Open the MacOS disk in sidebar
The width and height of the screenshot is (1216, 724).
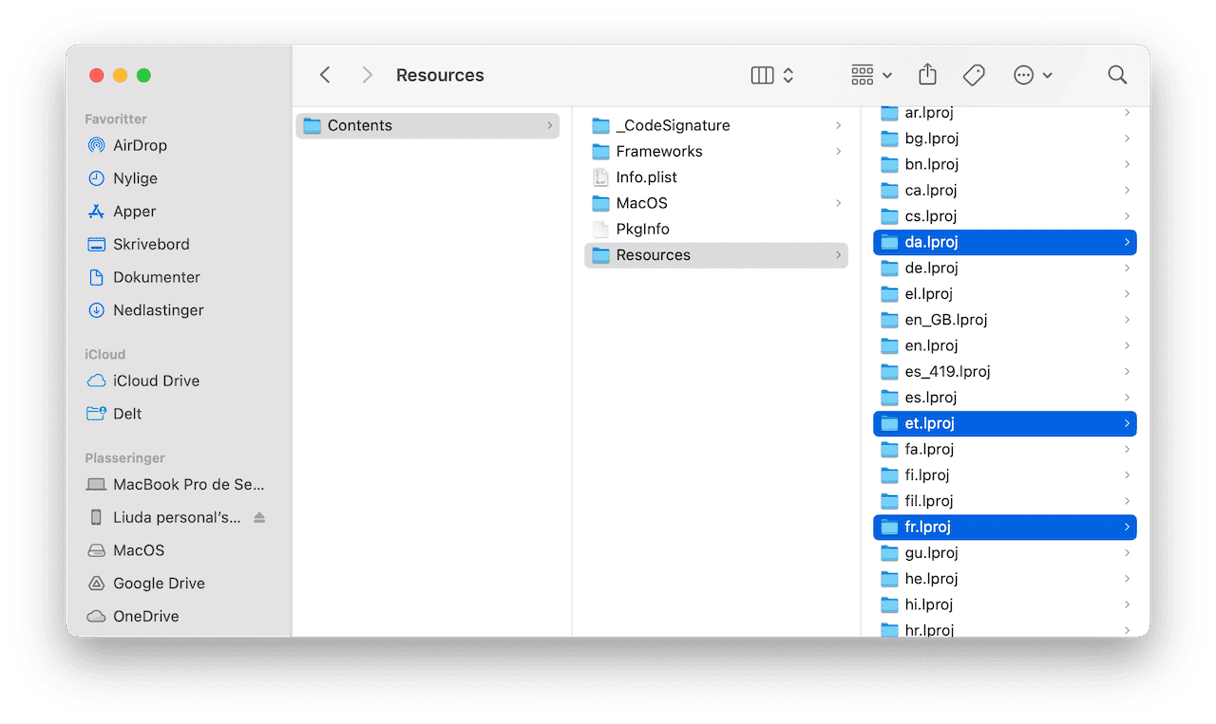[x=138, y=551]
